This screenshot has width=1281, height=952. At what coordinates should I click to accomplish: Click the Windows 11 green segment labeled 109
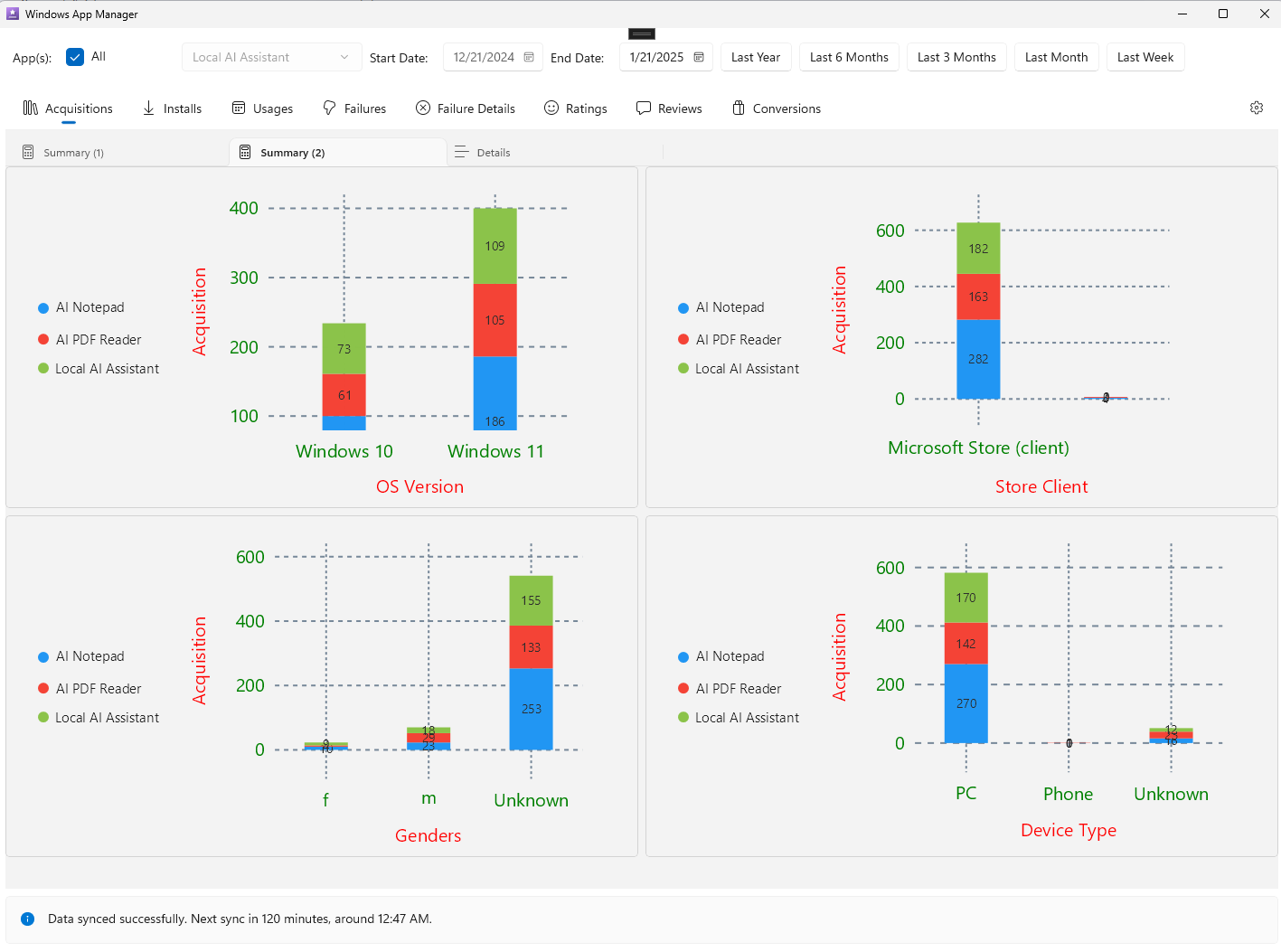(495, 246)
